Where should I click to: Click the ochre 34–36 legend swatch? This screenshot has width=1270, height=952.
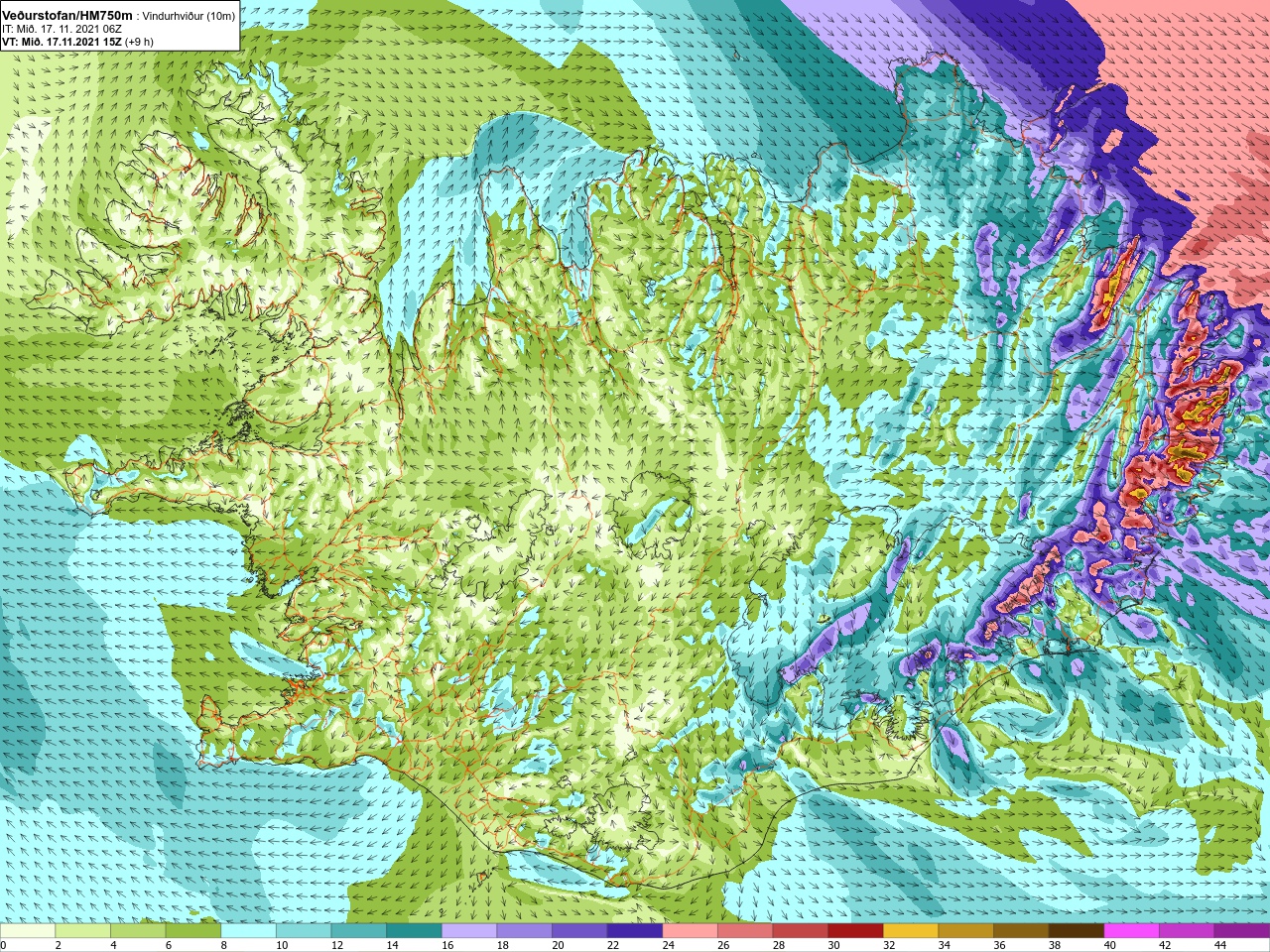tap(966, 930)
